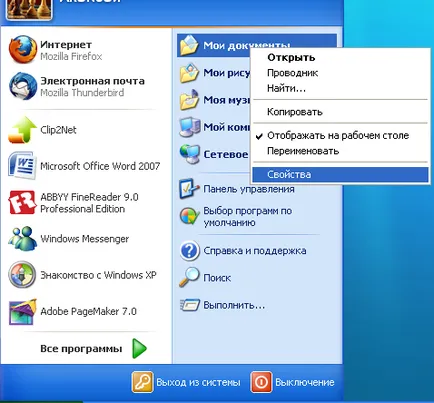
Task: Click the Выполнить... label
Action: point(234,305)
